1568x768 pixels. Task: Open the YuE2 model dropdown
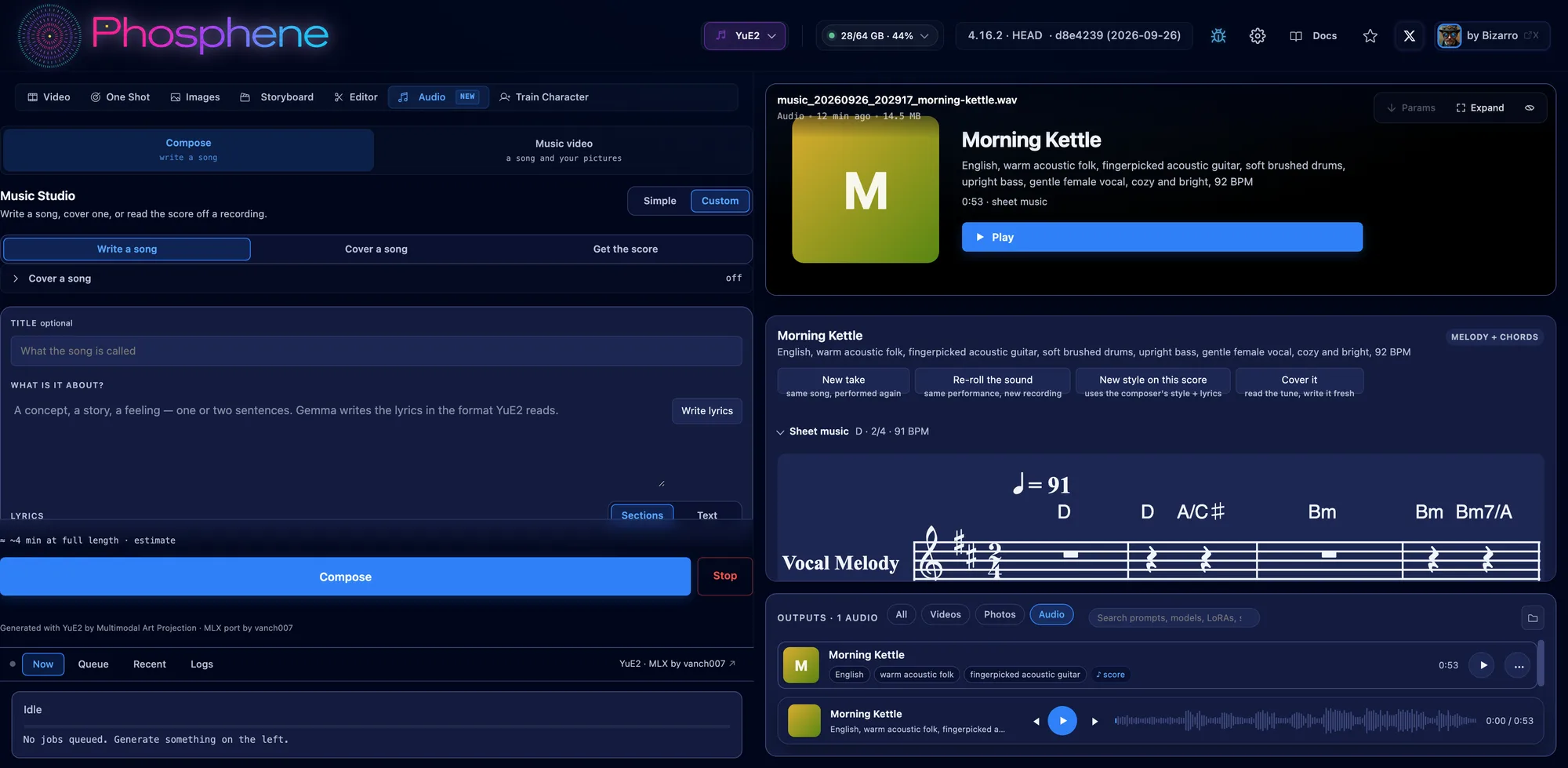(745, 36)
